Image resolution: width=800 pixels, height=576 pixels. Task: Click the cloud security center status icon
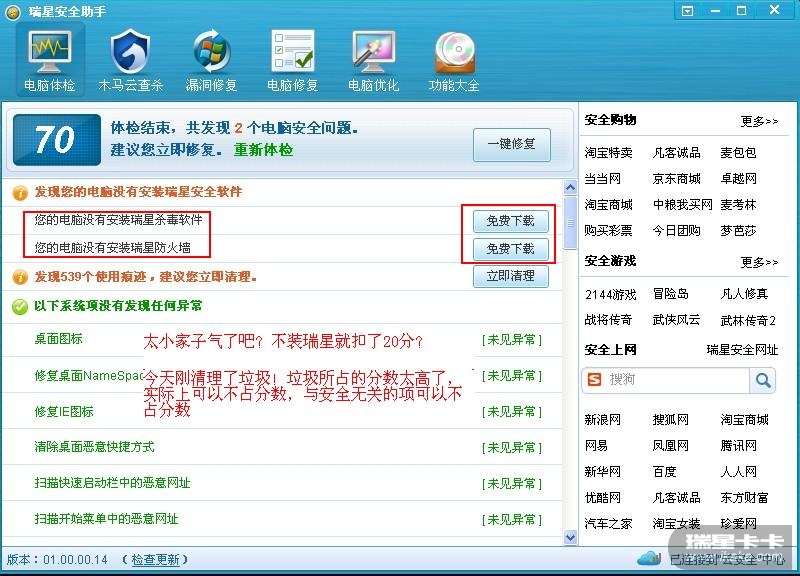coord(649,558)
